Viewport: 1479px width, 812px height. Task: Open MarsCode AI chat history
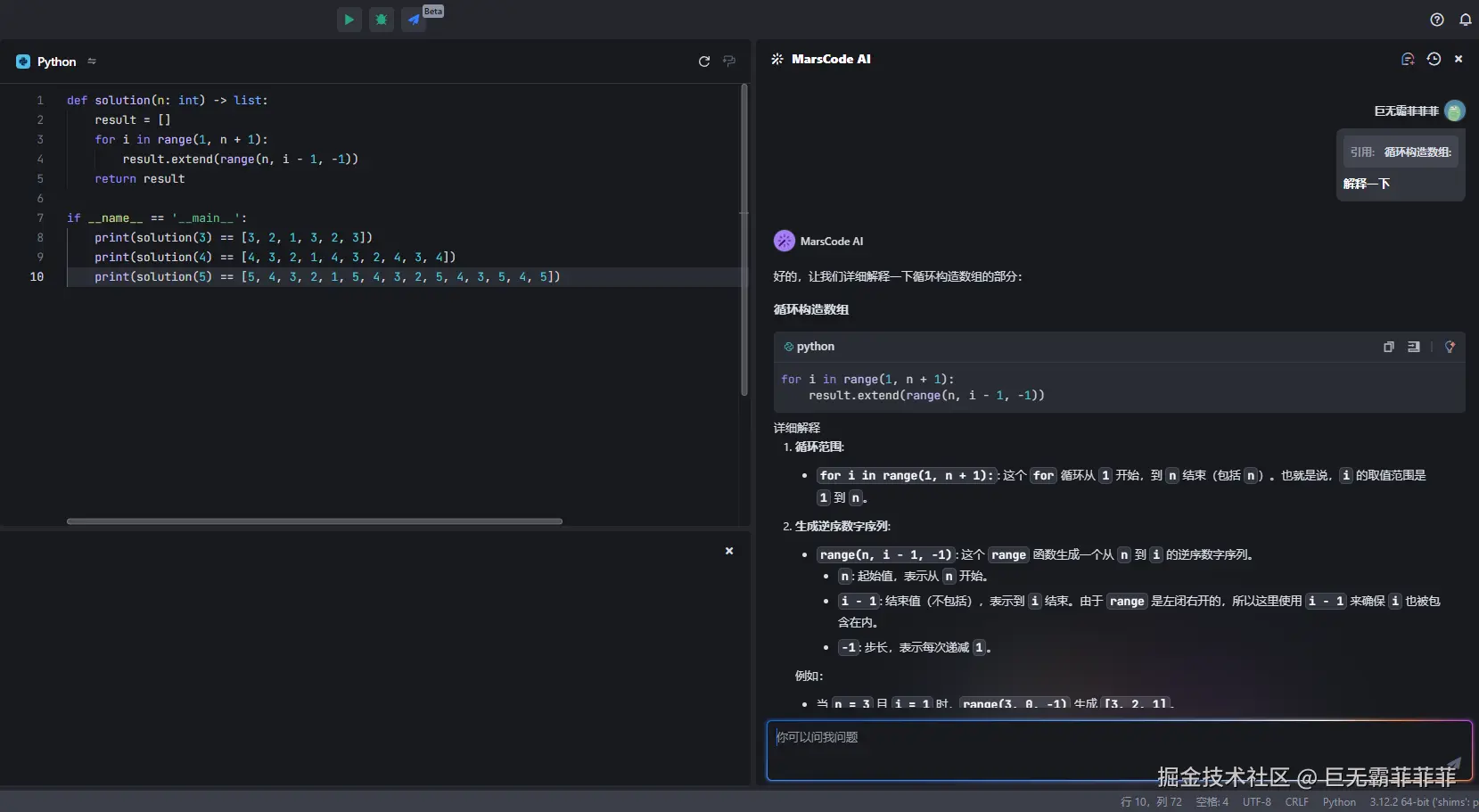pos(1434,59)
